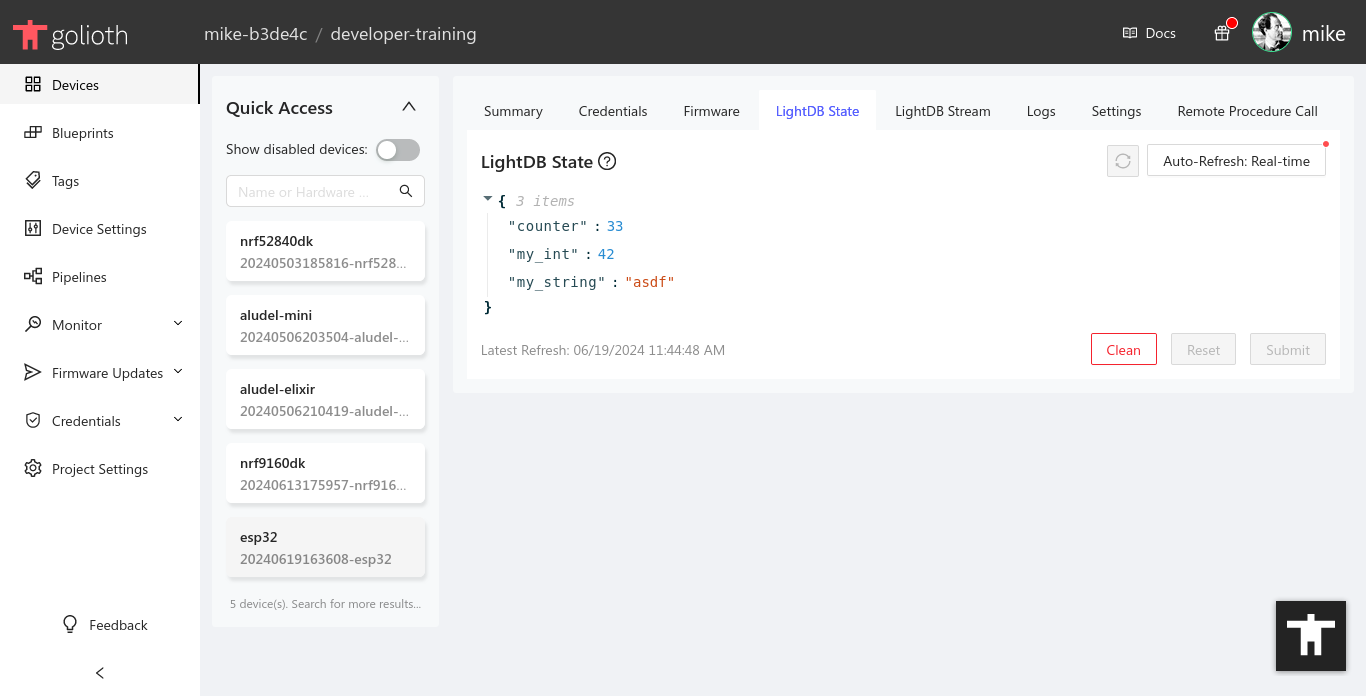Image resolution: width=1366 pixels, height=696 pixels.
Task: Open the Auto-Refresh: Real-time dropdown
Action: coord(1236,159)
